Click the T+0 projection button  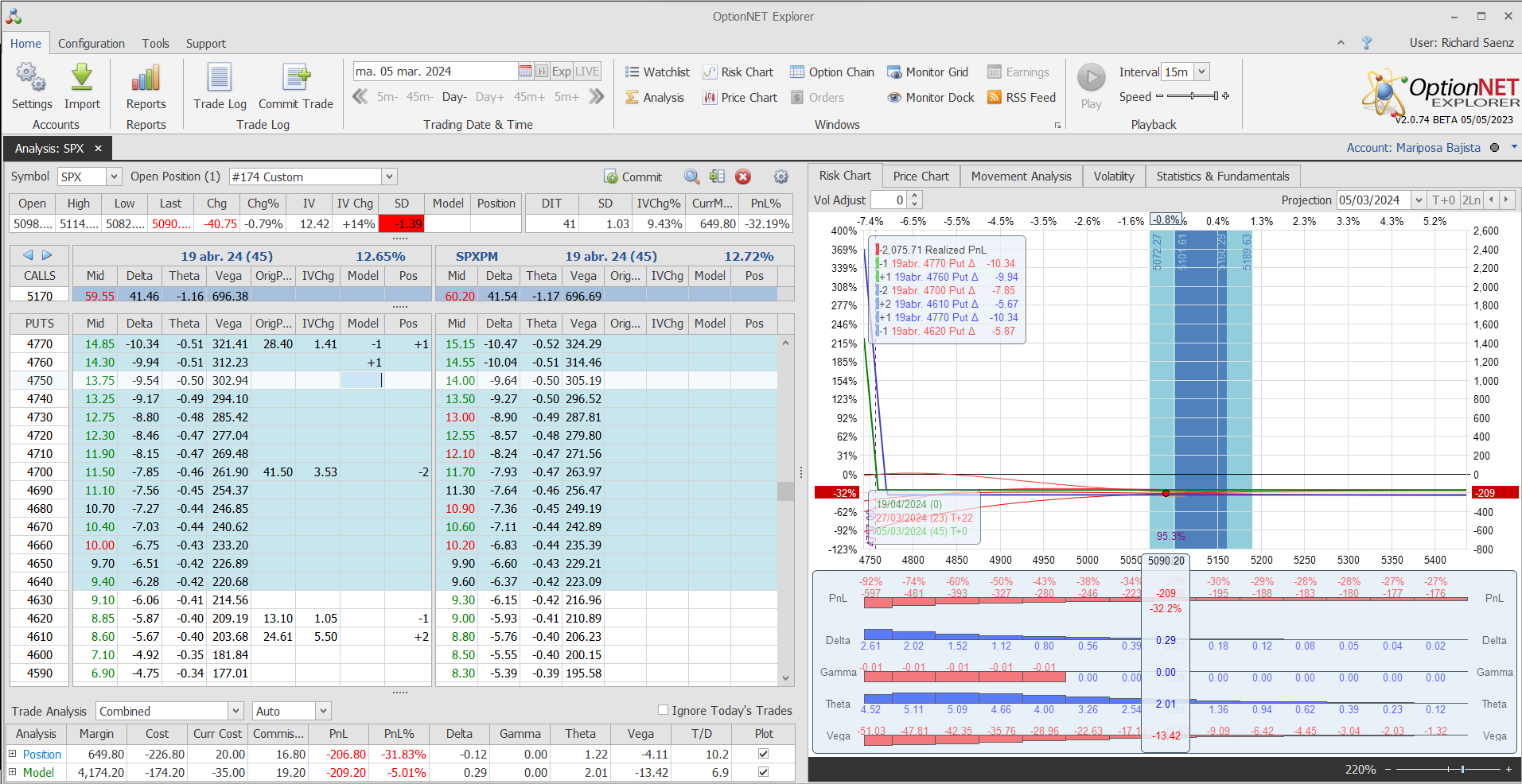point(1443,200)
